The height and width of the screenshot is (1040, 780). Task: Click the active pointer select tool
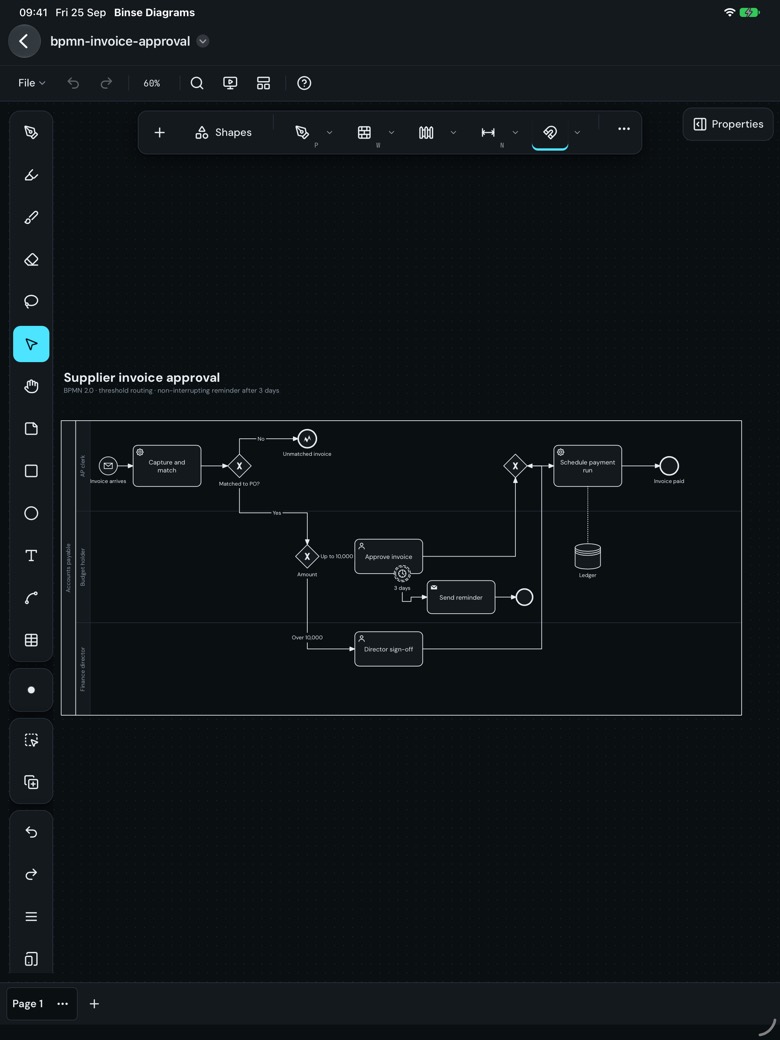coord(31,344)
